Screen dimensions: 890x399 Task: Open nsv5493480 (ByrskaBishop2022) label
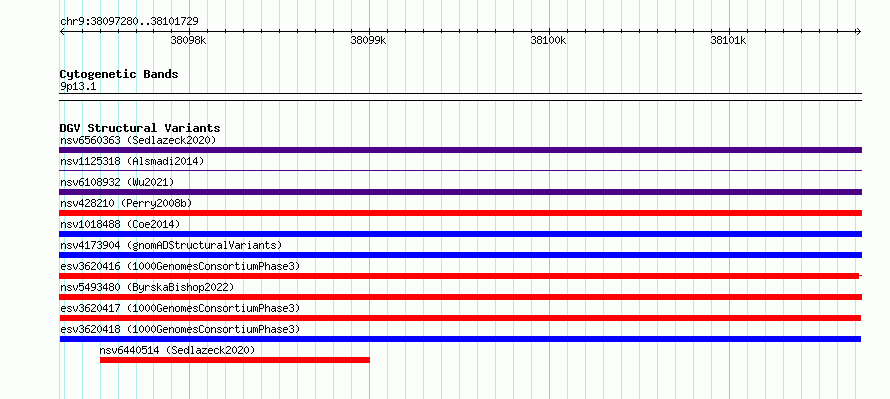[147, 287]
